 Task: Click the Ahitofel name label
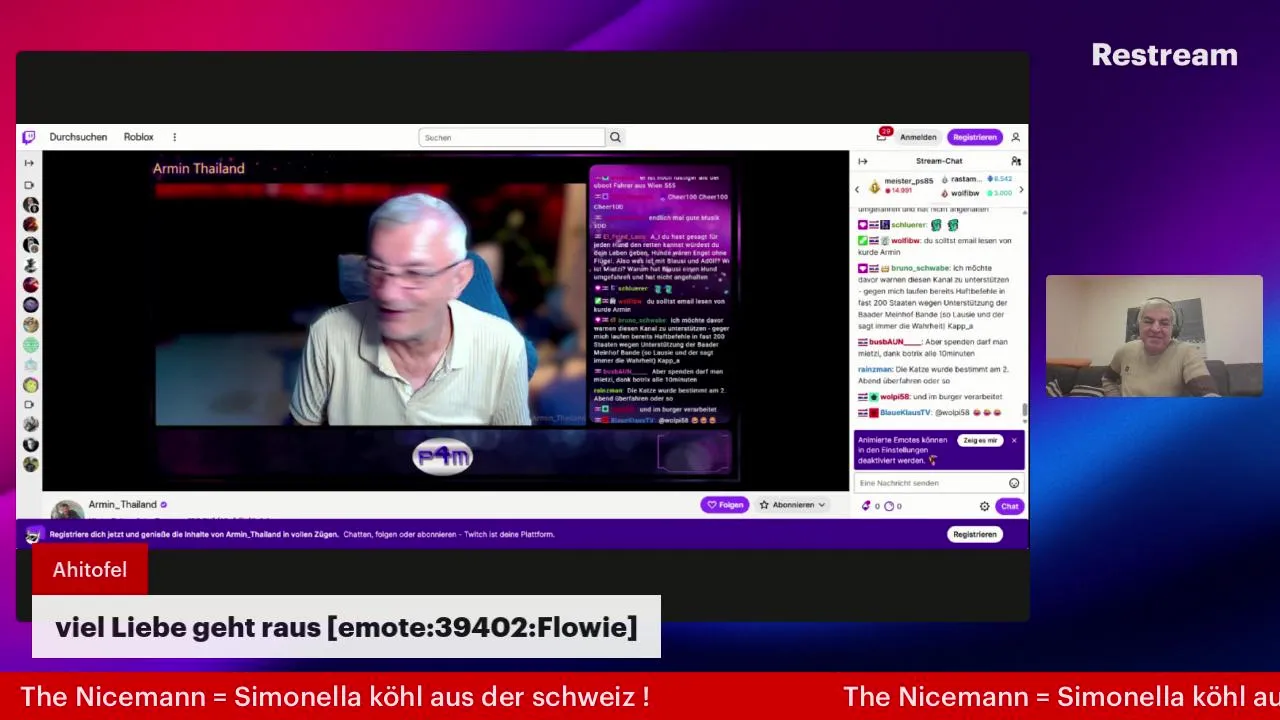tap(90, 570)
